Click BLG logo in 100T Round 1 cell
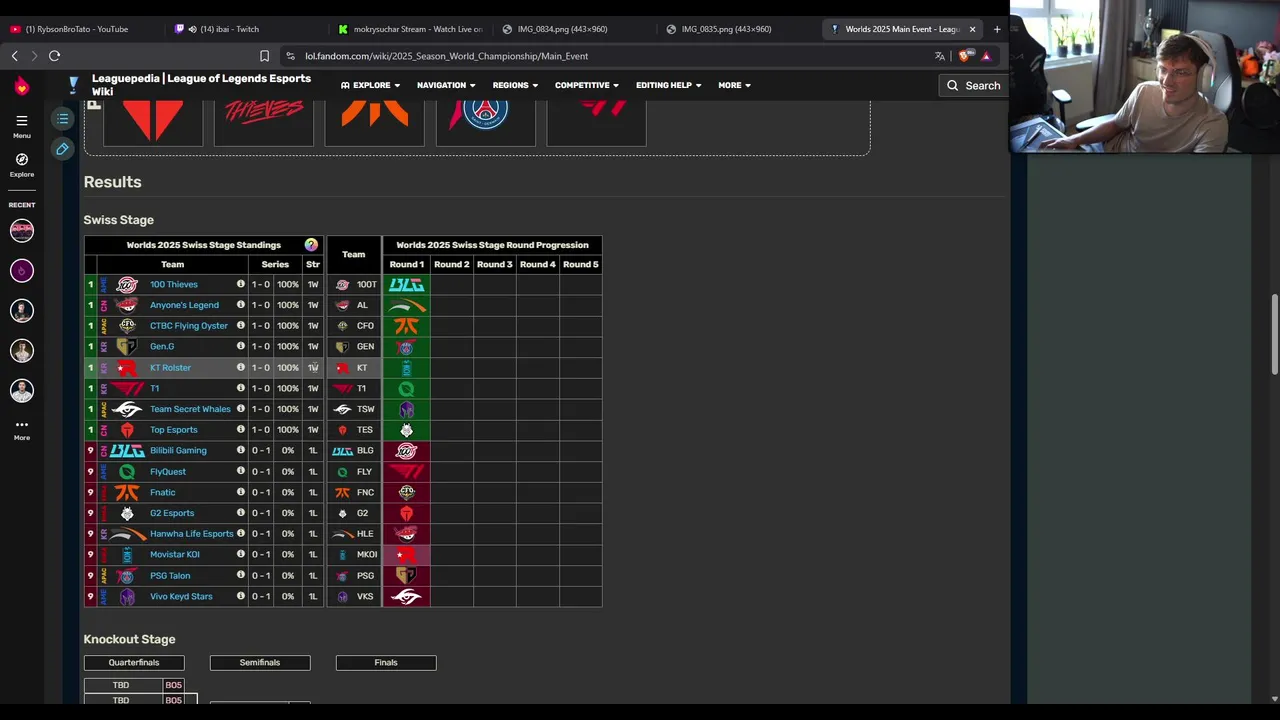This screenshot has height=720, width=1280. coord(406,285)
